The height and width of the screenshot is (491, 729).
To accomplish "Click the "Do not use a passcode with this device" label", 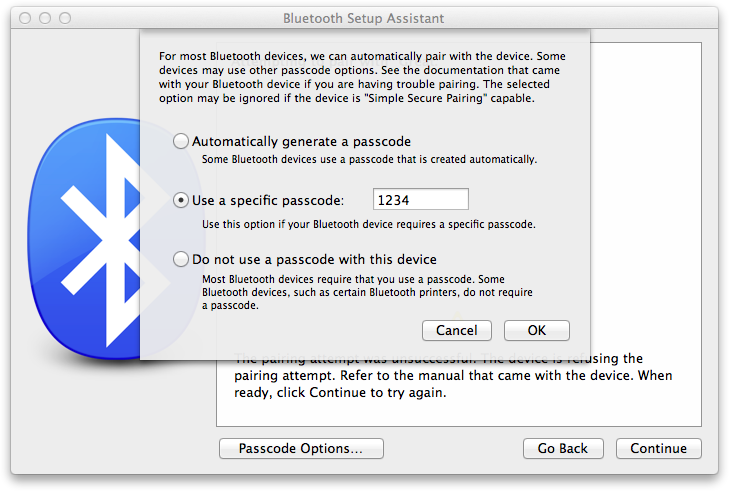I will [314, 259].
